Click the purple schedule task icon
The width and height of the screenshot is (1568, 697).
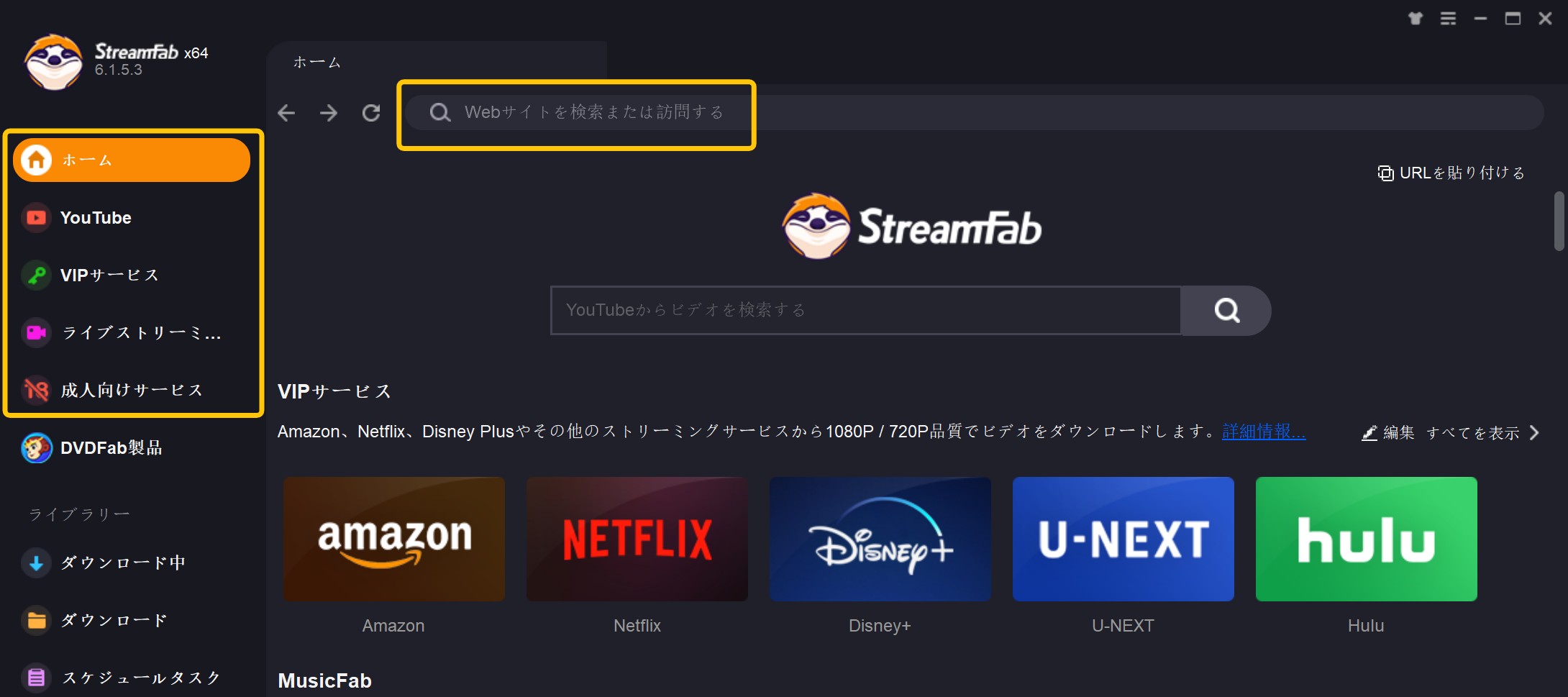tap(36, 678)
